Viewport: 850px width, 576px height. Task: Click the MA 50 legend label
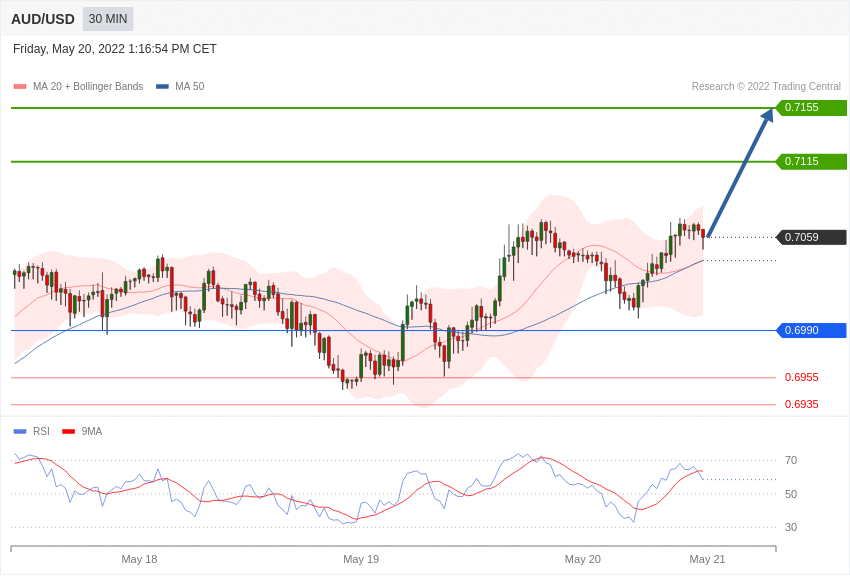(x=190, y=86)
